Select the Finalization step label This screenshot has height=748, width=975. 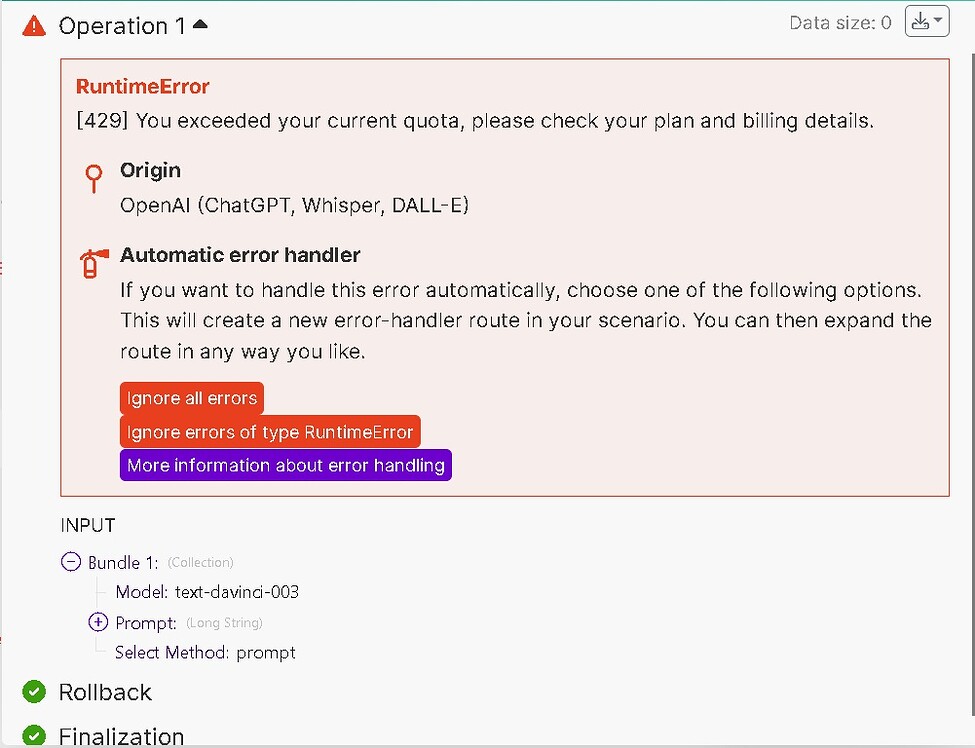tap(121, 737)
